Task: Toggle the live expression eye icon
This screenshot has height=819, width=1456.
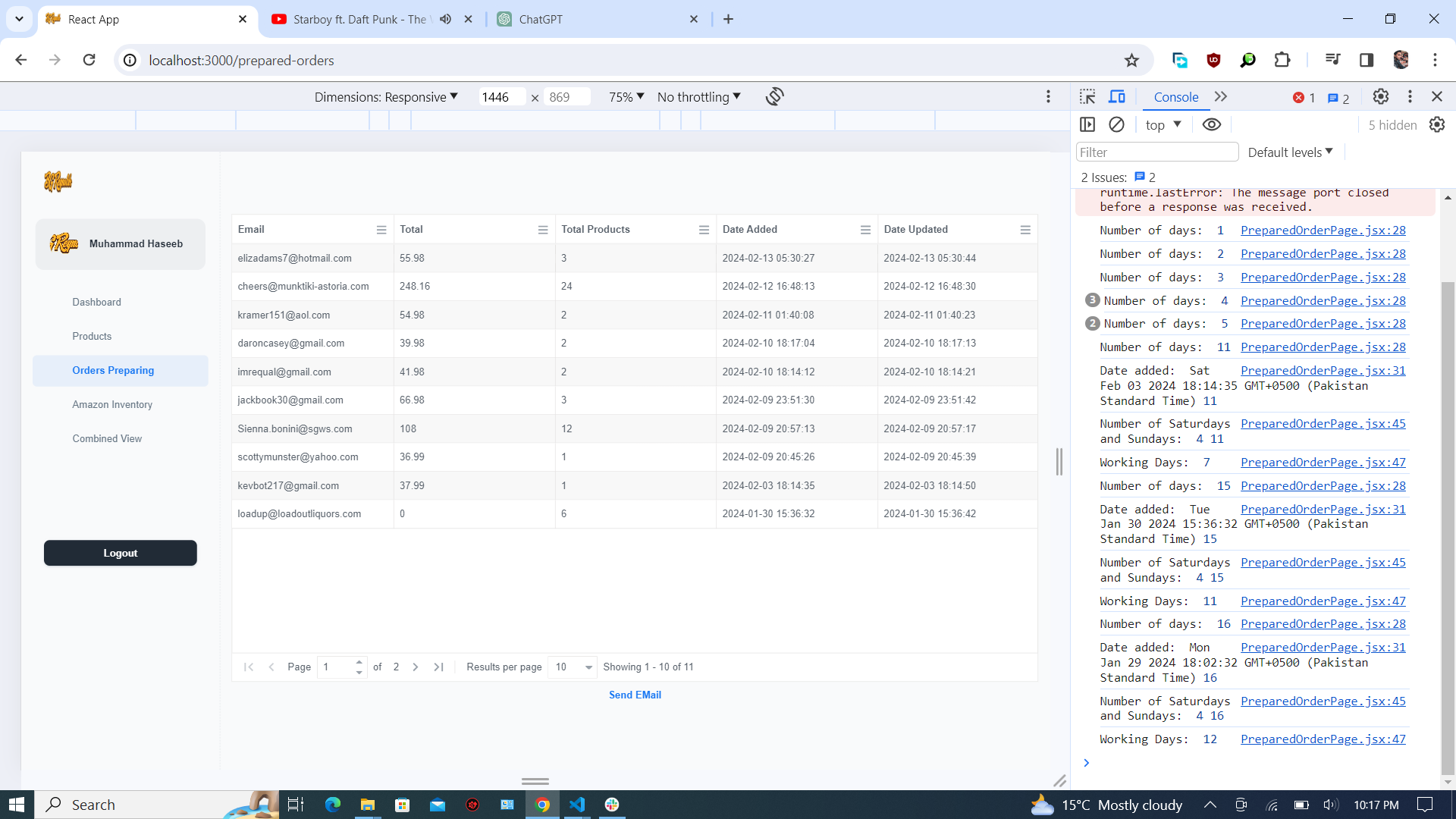Action: pyautogui.click(x=1211, y=124)
